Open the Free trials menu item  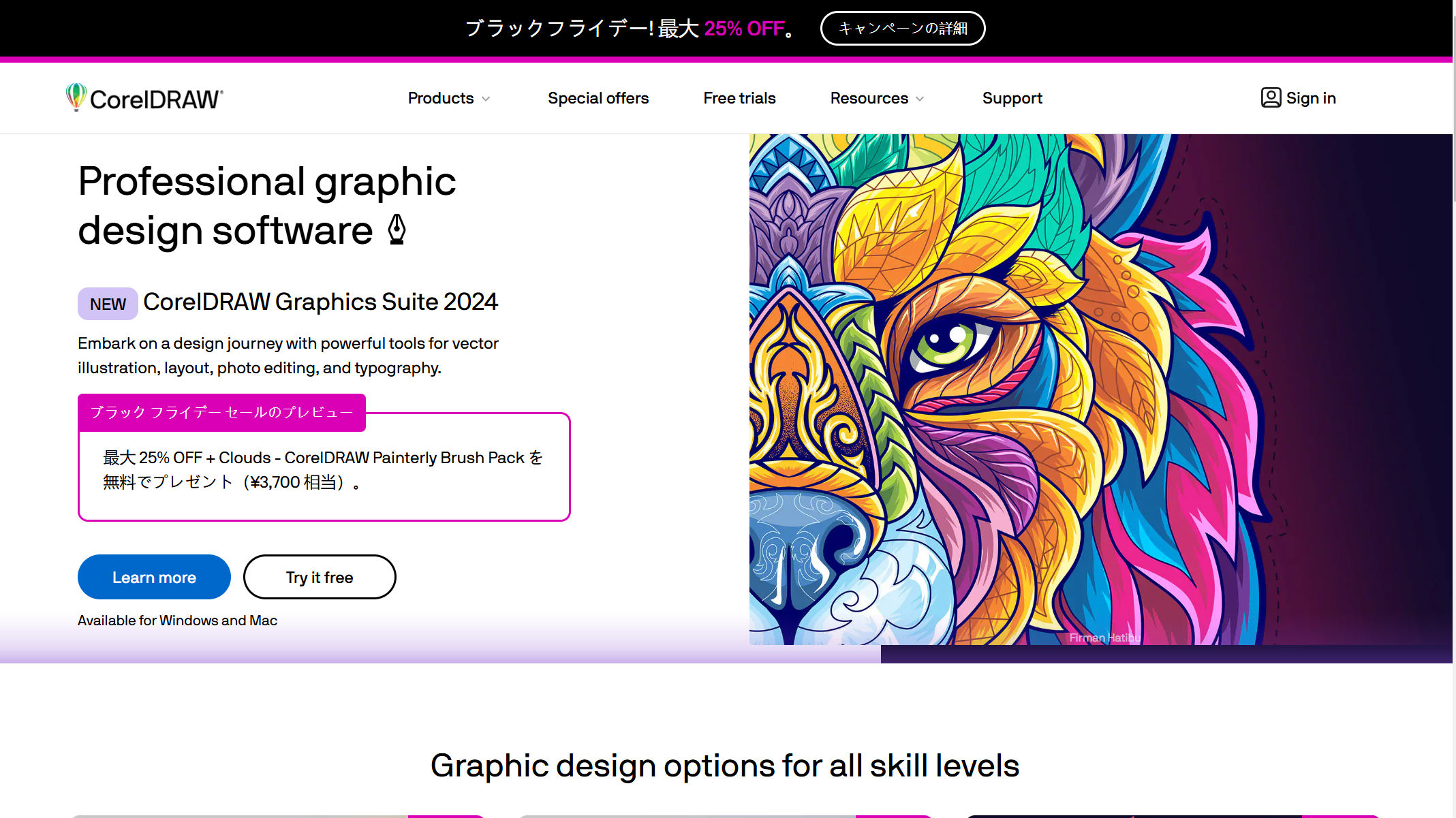[739, 98]
